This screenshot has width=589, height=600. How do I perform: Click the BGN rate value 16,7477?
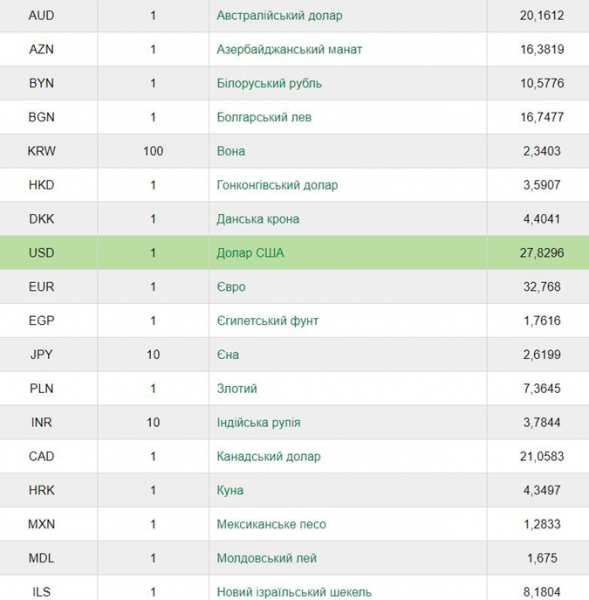pos(542,117)
